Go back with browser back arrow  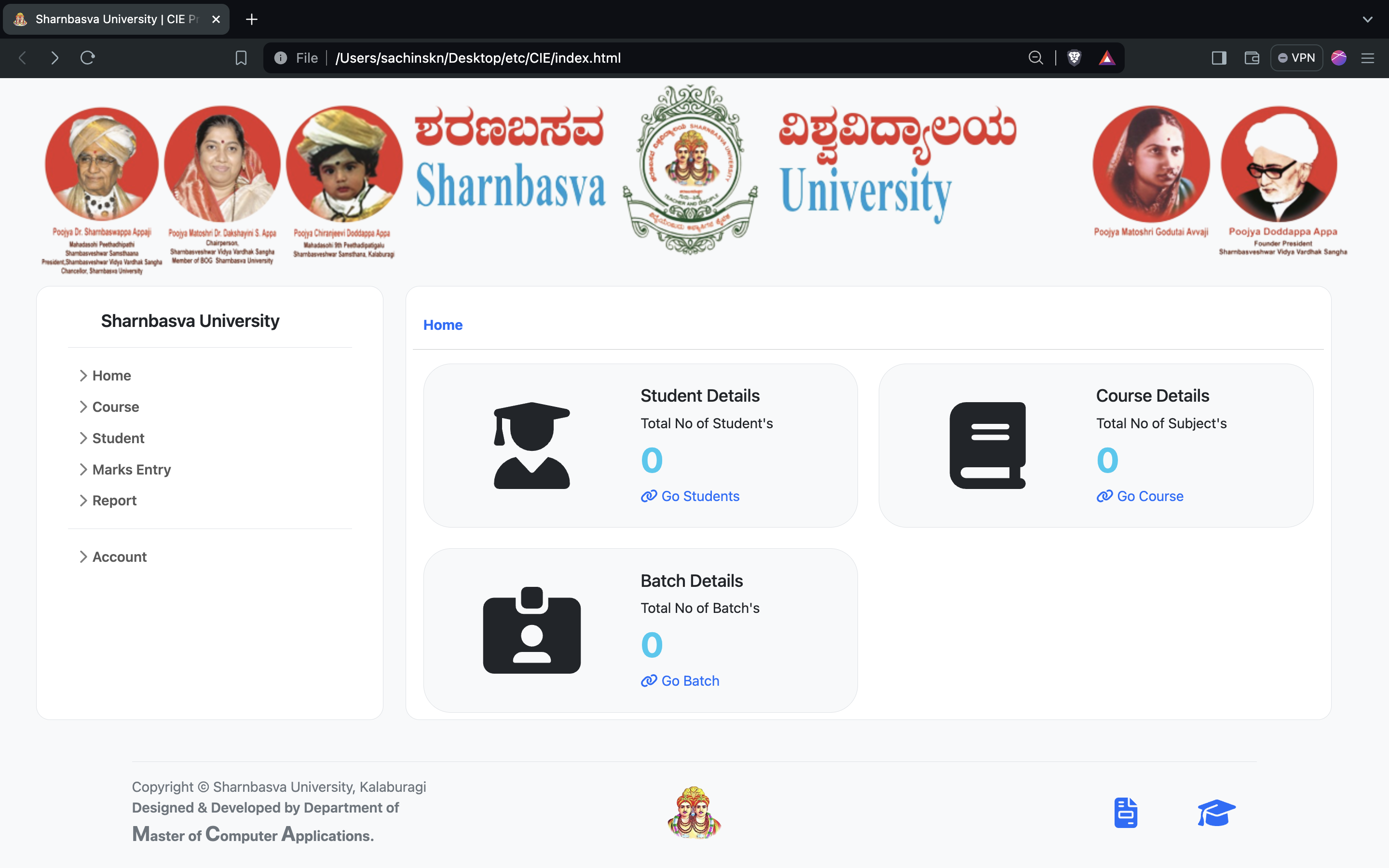22,58
